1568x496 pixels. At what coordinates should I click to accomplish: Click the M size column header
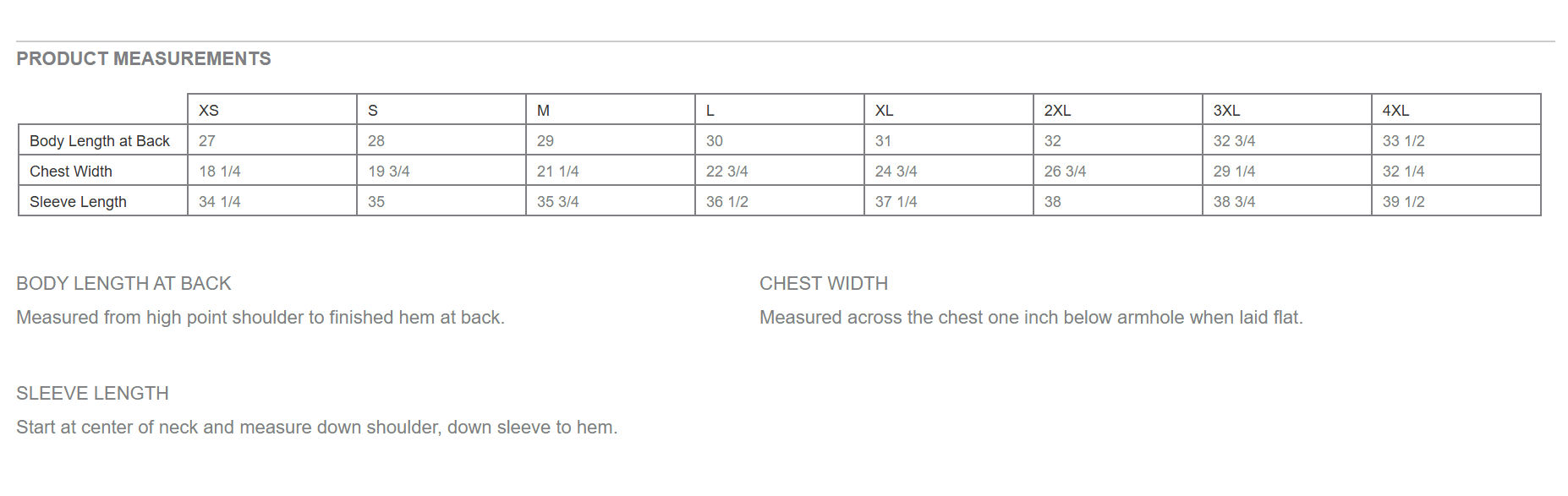pyautogui.click(x=610, y=110)
